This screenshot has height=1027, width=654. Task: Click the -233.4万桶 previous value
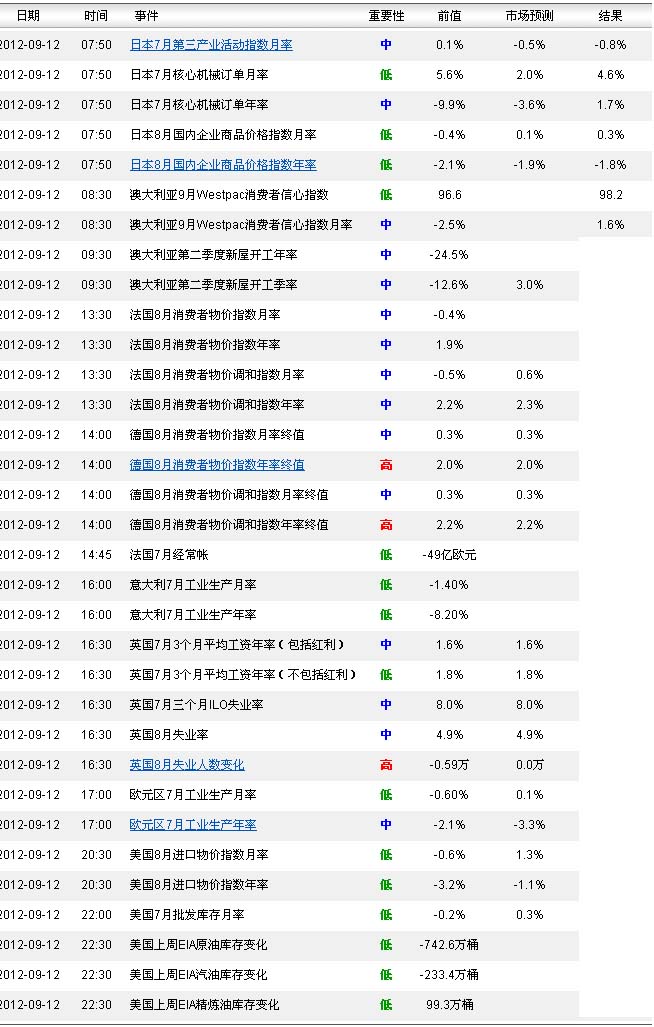449,975
